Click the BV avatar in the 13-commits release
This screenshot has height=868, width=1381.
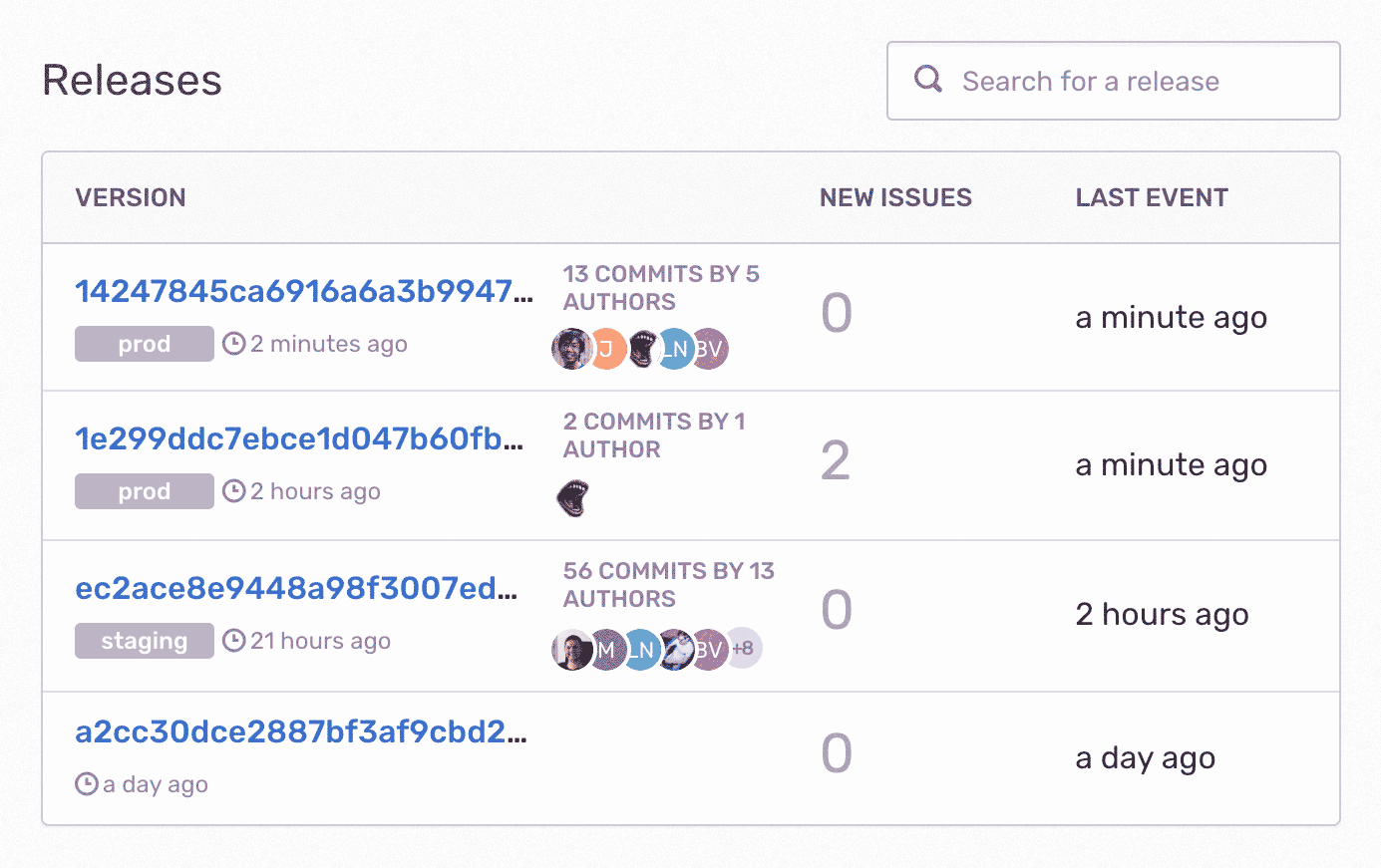pyautogui.click(x=711, y=349)
